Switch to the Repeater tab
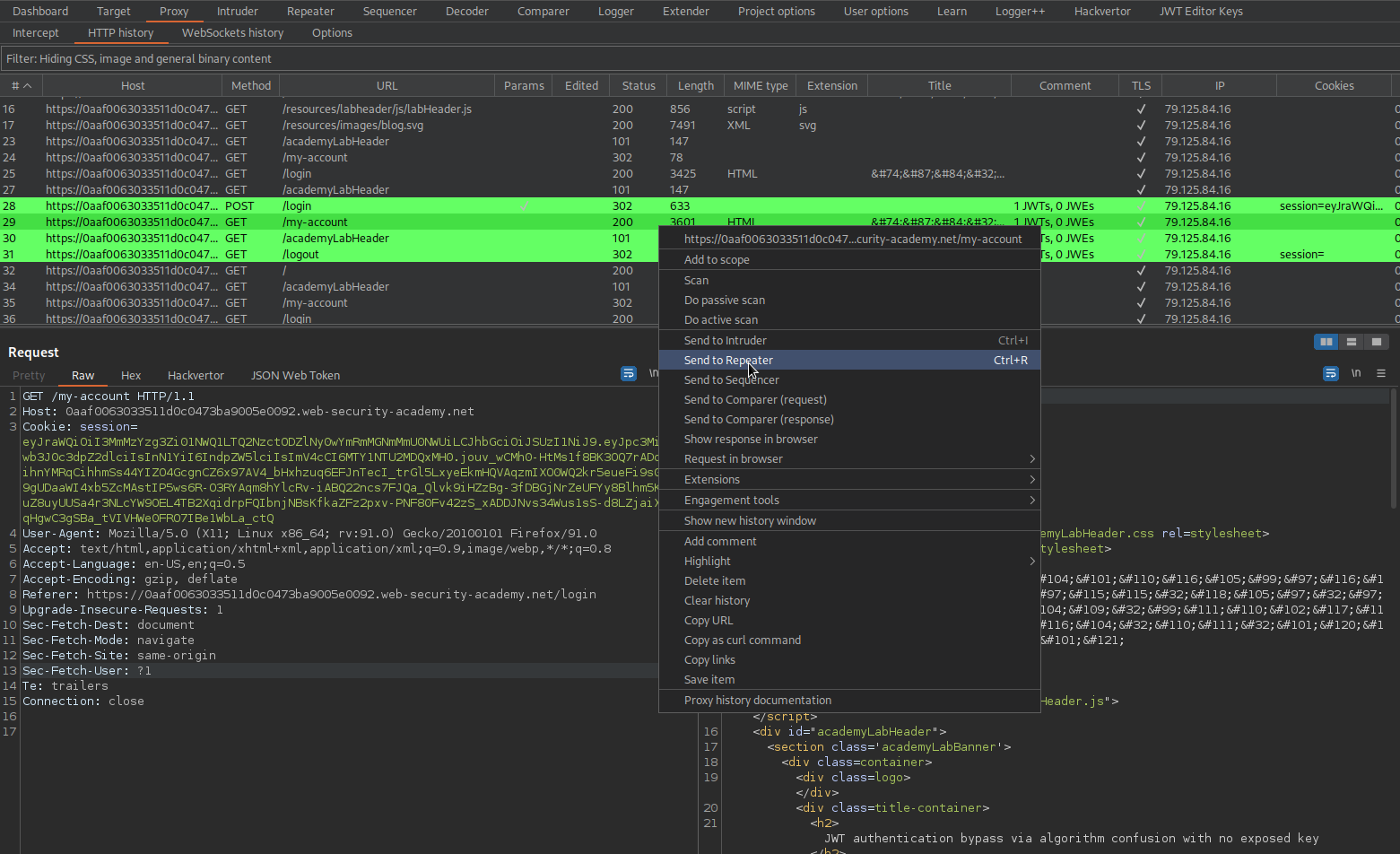Viewport: 1400px width, 854px height. tap(310, 12)
